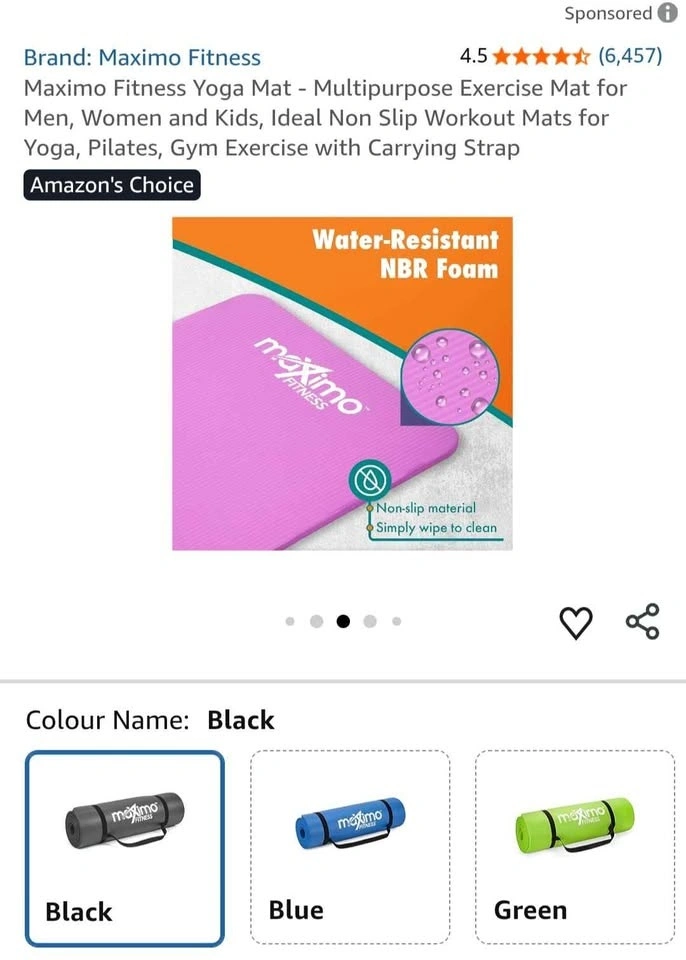Screen dimensions: 686x960
Task: Select the Black colour option
Action: click(125, 848)
